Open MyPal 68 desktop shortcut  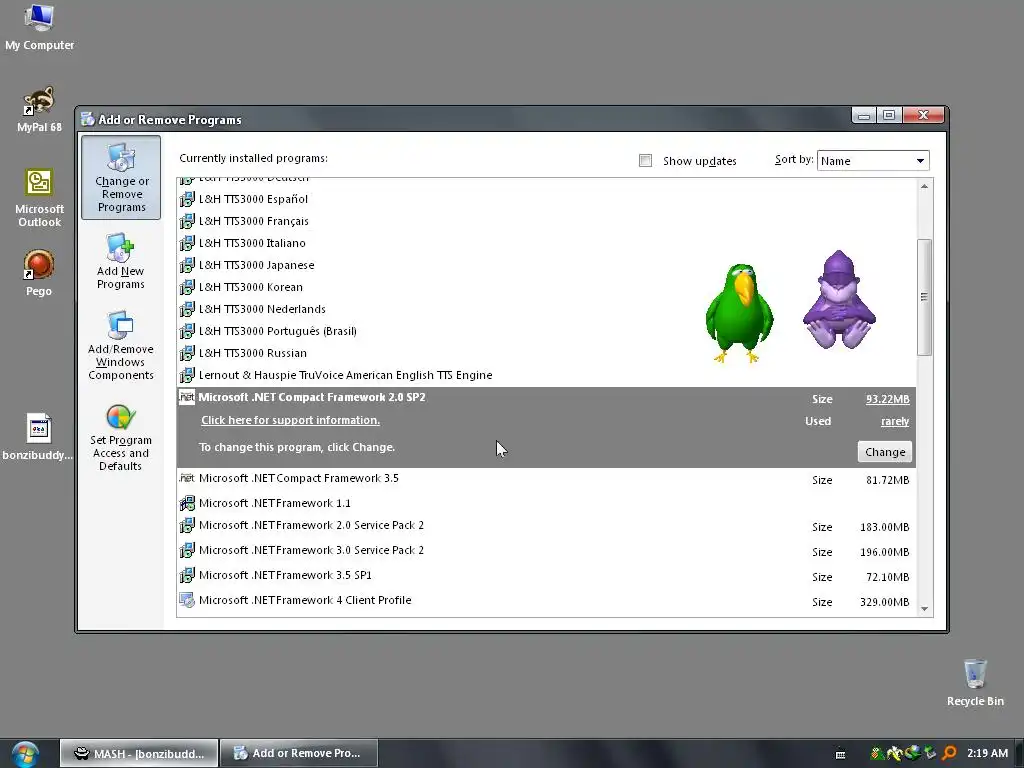coord(39,110)
